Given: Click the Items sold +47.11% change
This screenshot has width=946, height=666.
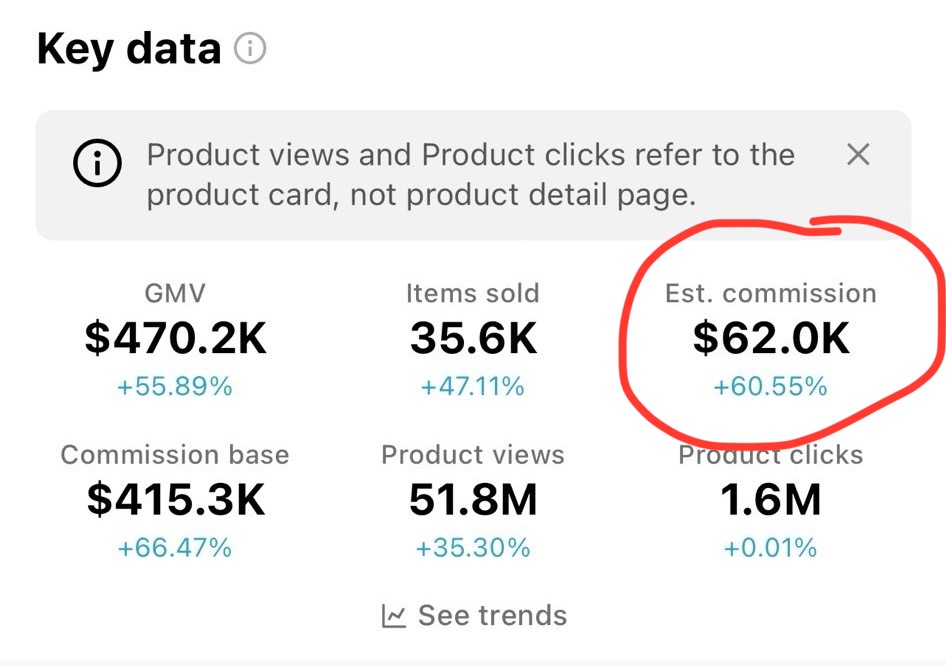Looking at the screenshot, I should click(472, 387).
